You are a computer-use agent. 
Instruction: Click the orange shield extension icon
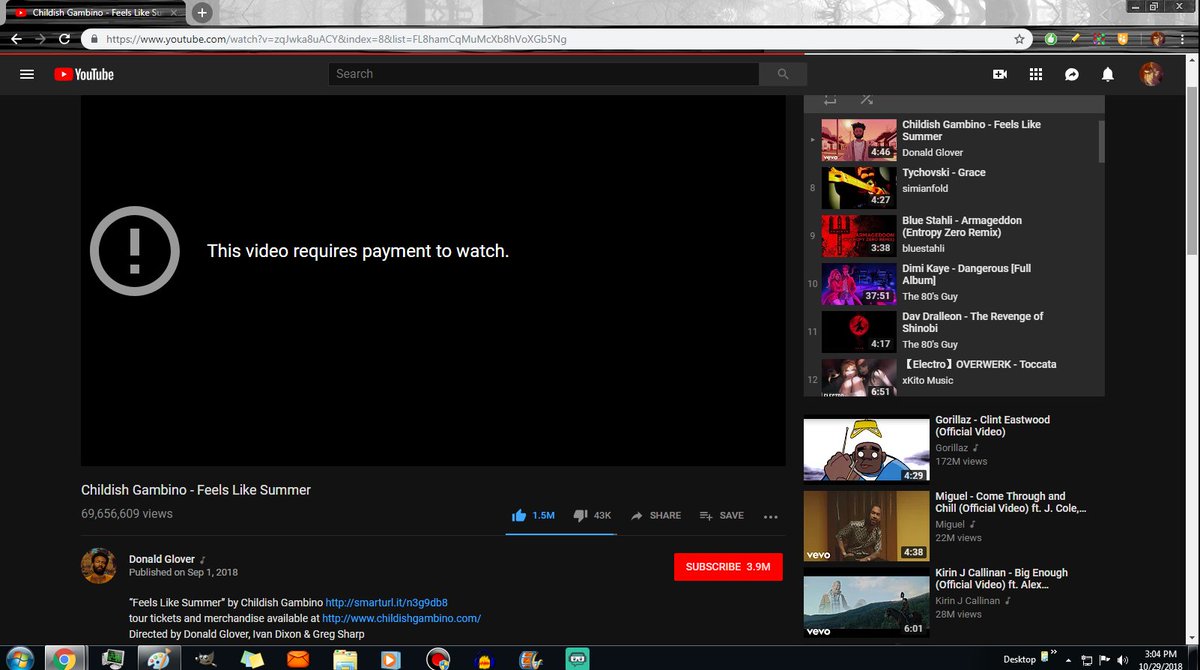point(1124,39)
